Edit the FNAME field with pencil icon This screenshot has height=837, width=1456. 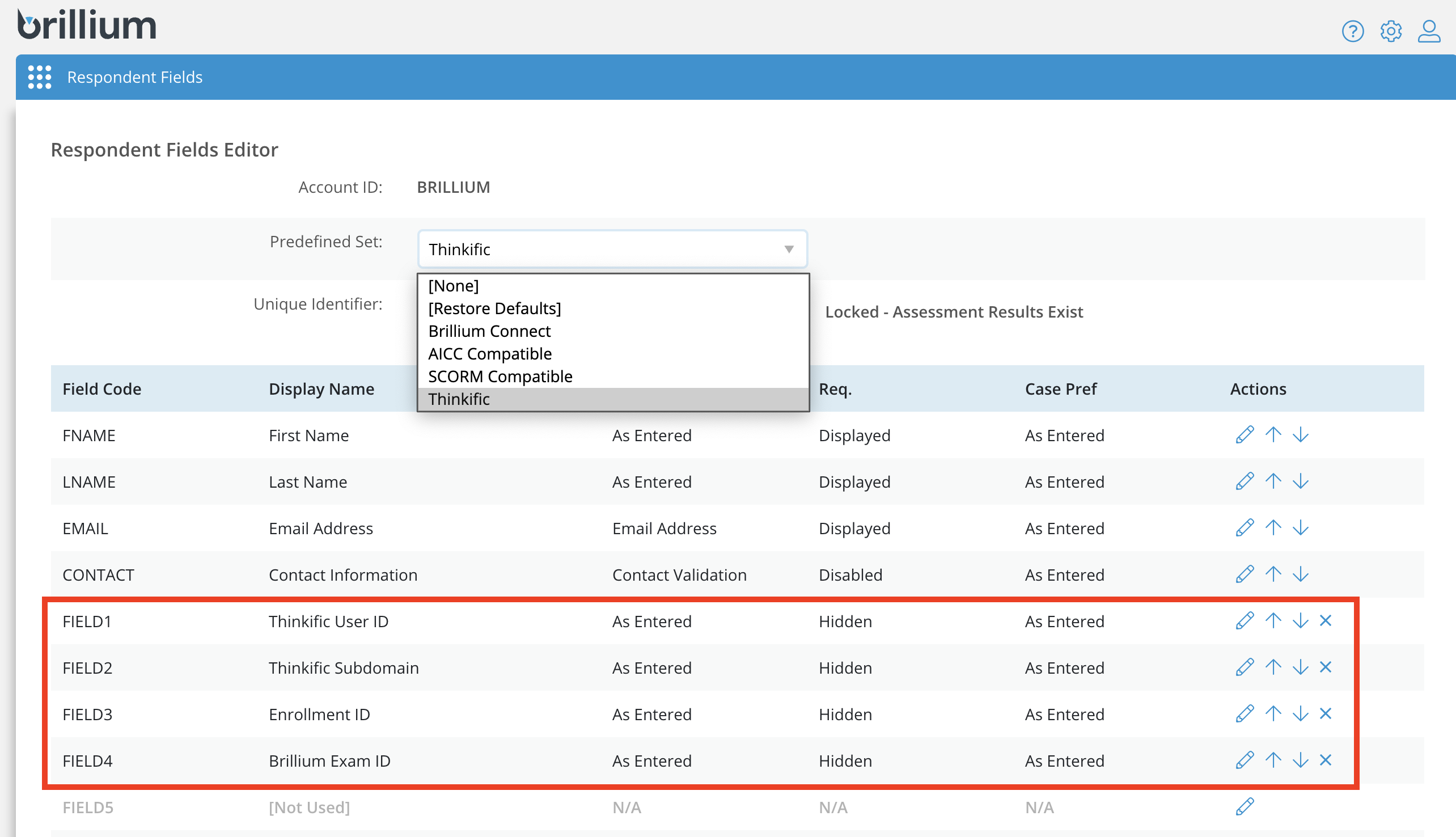(x=1245, y=434)
